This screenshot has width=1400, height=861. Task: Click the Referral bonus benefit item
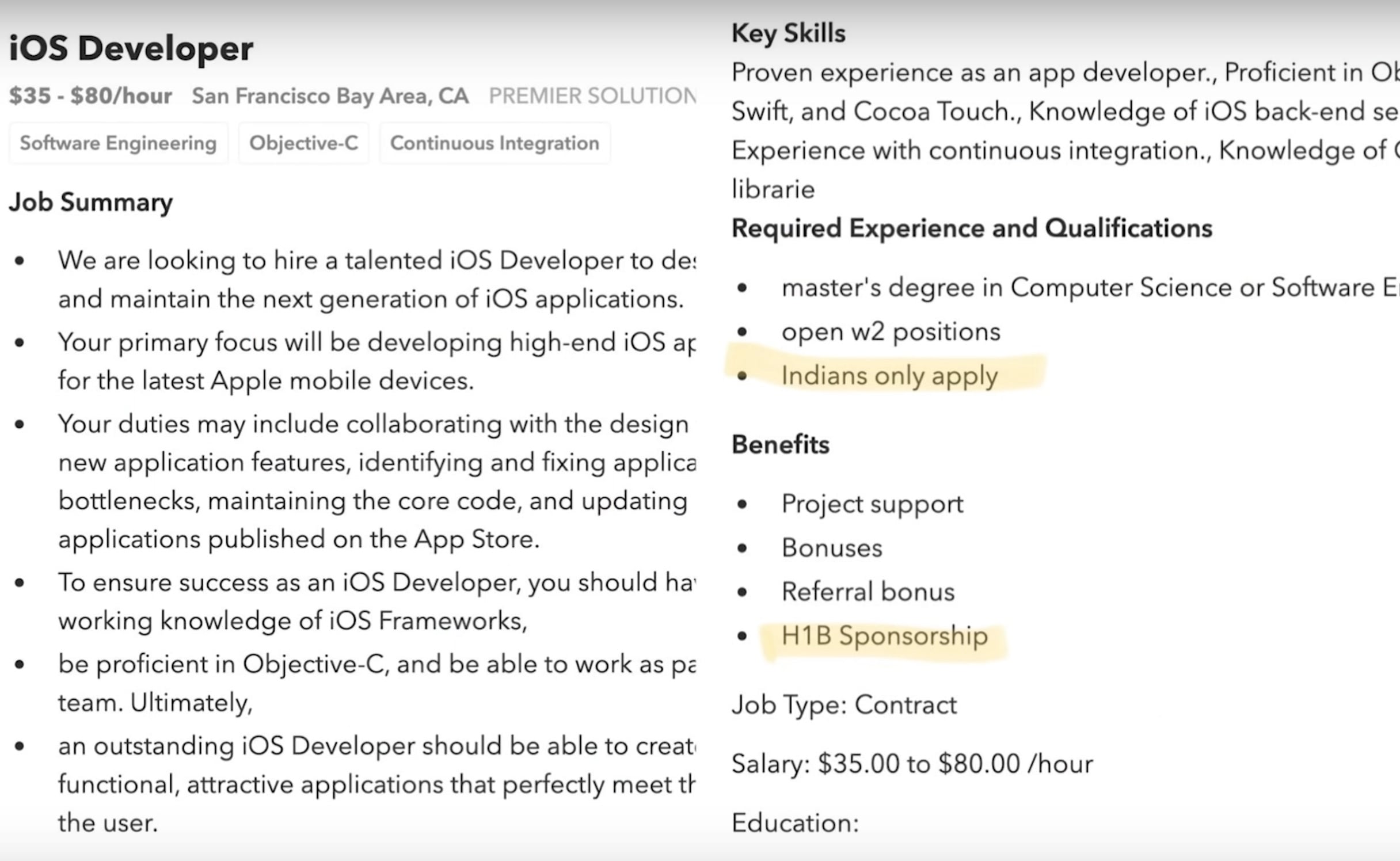[x=868, y=592]
